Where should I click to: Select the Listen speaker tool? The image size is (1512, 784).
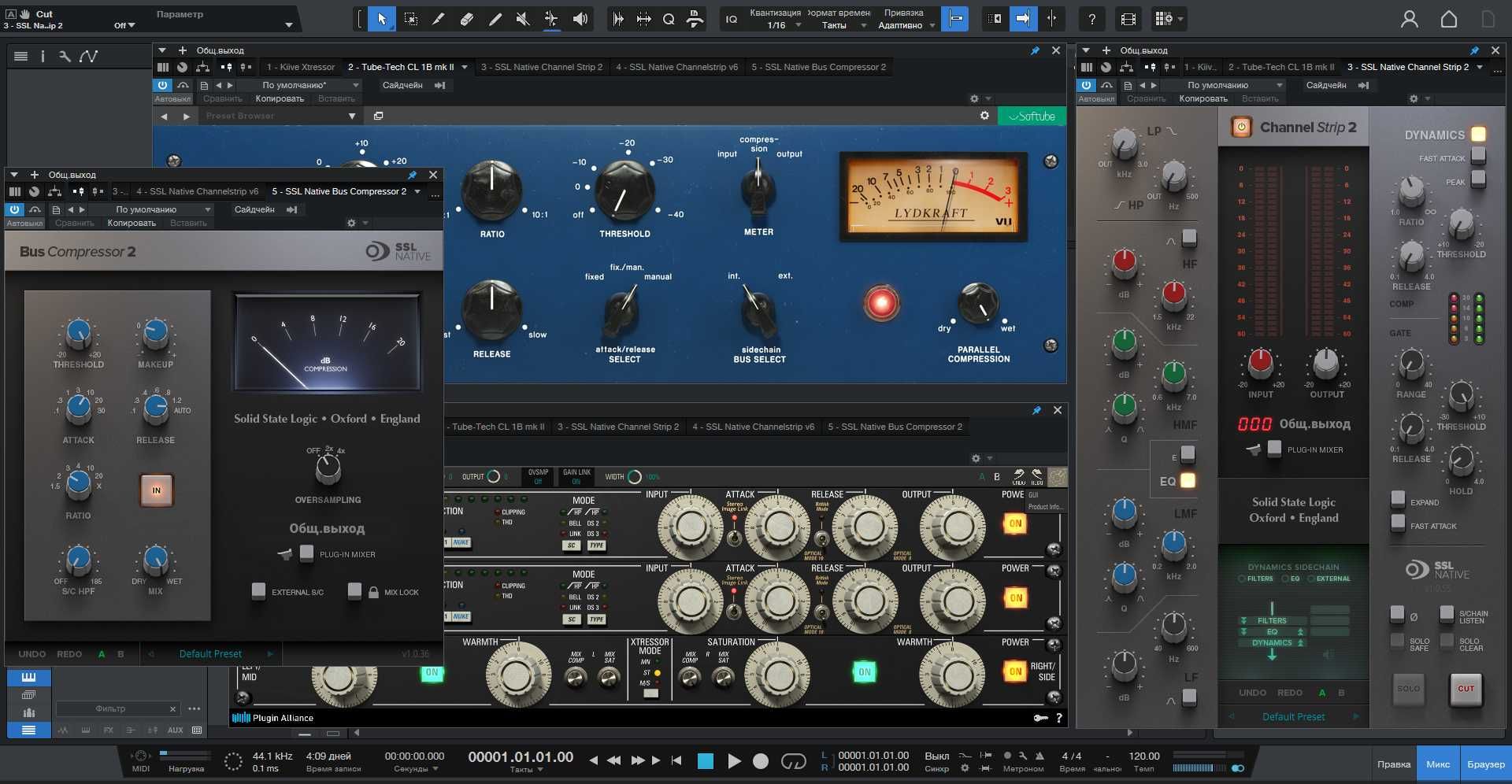(580, 19)
